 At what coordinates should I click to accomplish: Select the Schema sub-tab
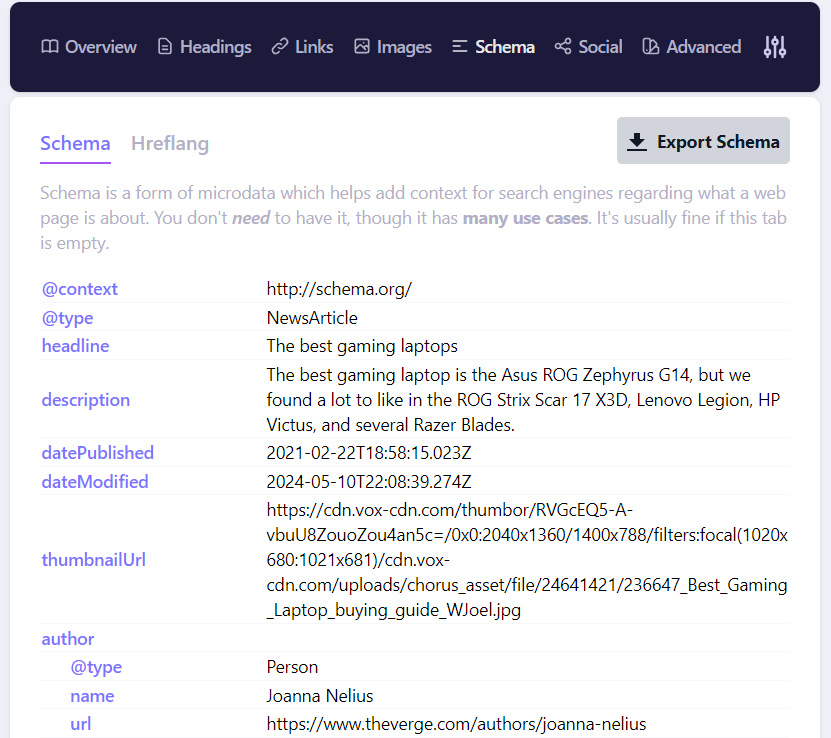75,143
